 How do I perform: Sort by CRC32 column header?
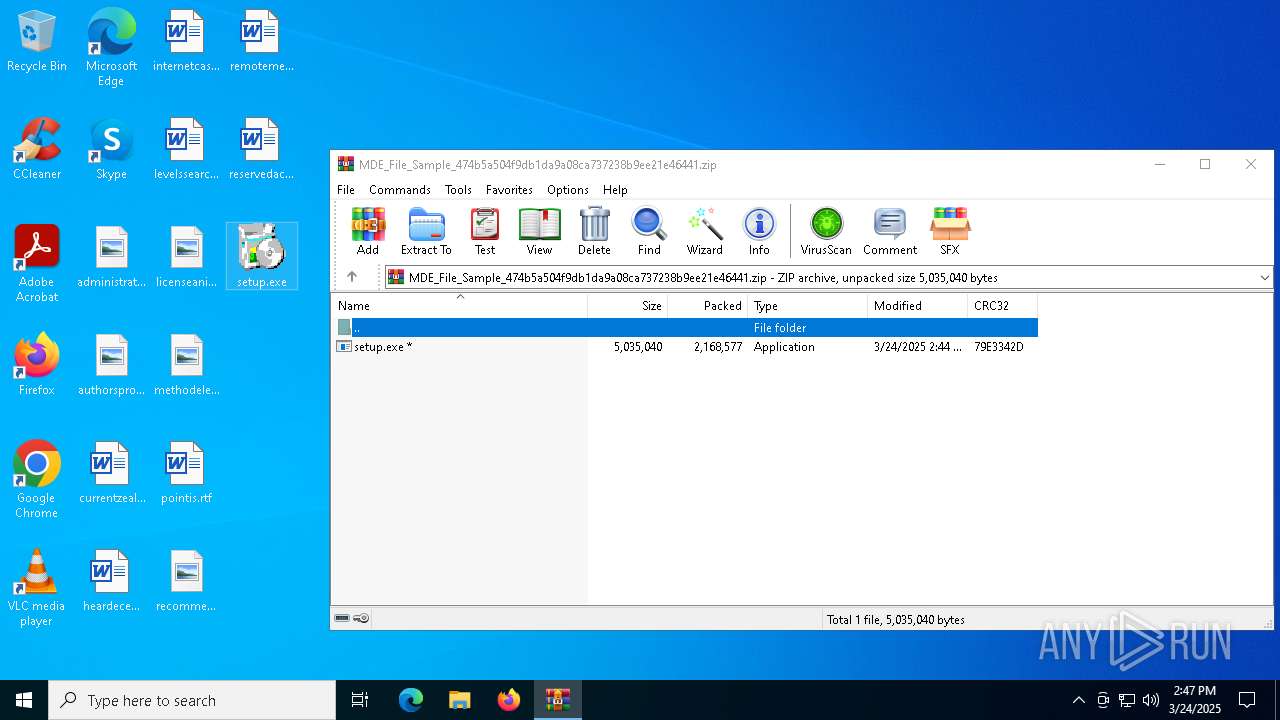tap(1003, 306)
